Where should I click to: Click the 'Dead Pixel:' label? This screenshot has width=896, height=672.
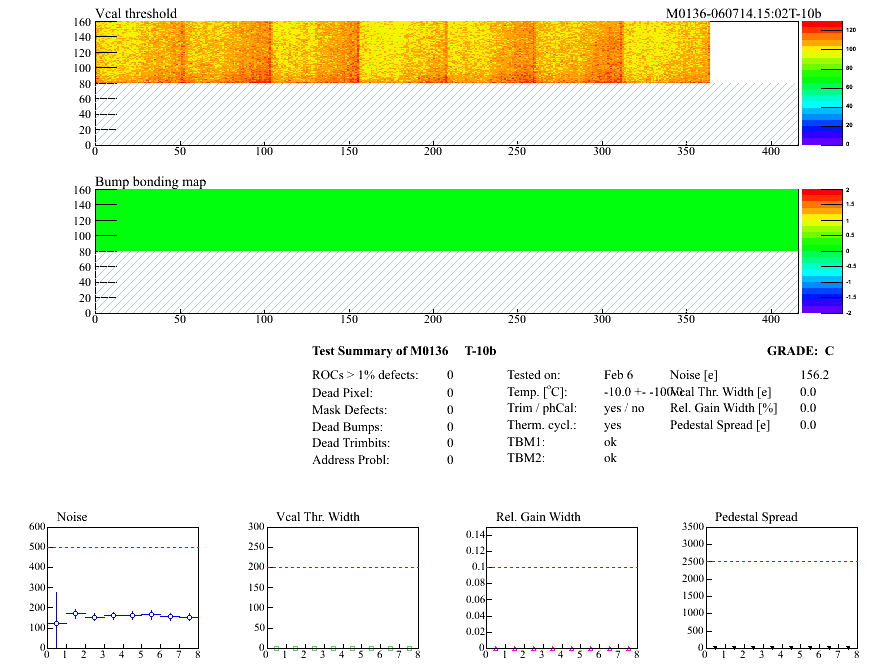point(342,393)
